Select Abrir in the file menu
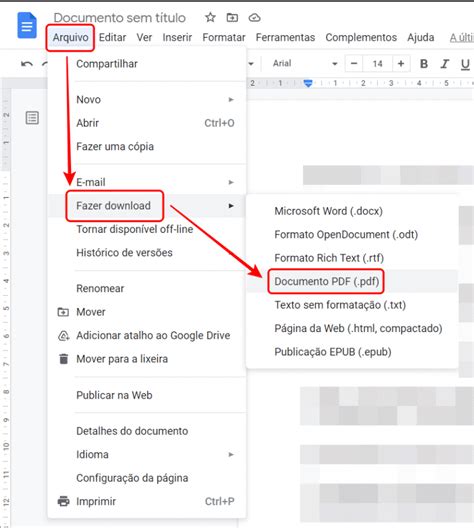 147,123
